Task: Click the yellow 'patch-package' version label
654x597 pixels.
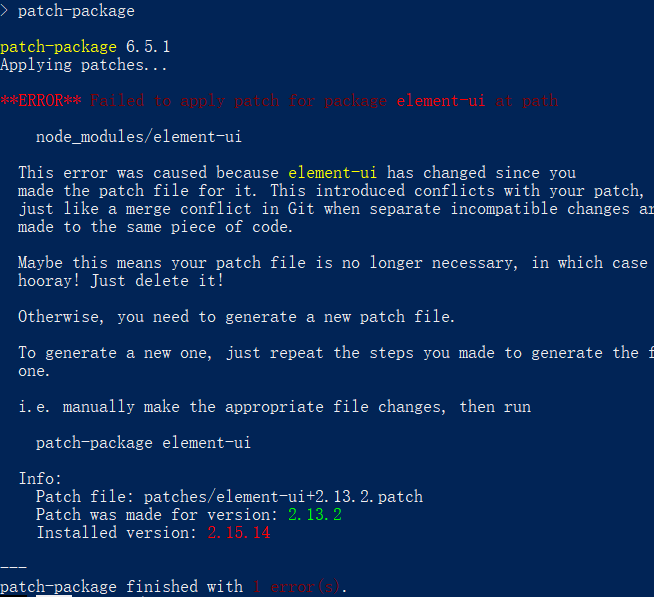Action: click(x=58, y=47)
